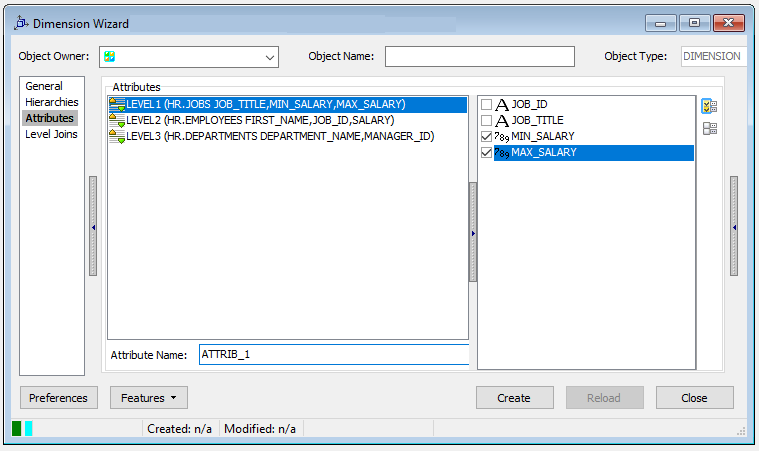Click the deselect-all attributes icon
Image resolution: width=759 pixels, height=451 pixels.
[710, 128]
